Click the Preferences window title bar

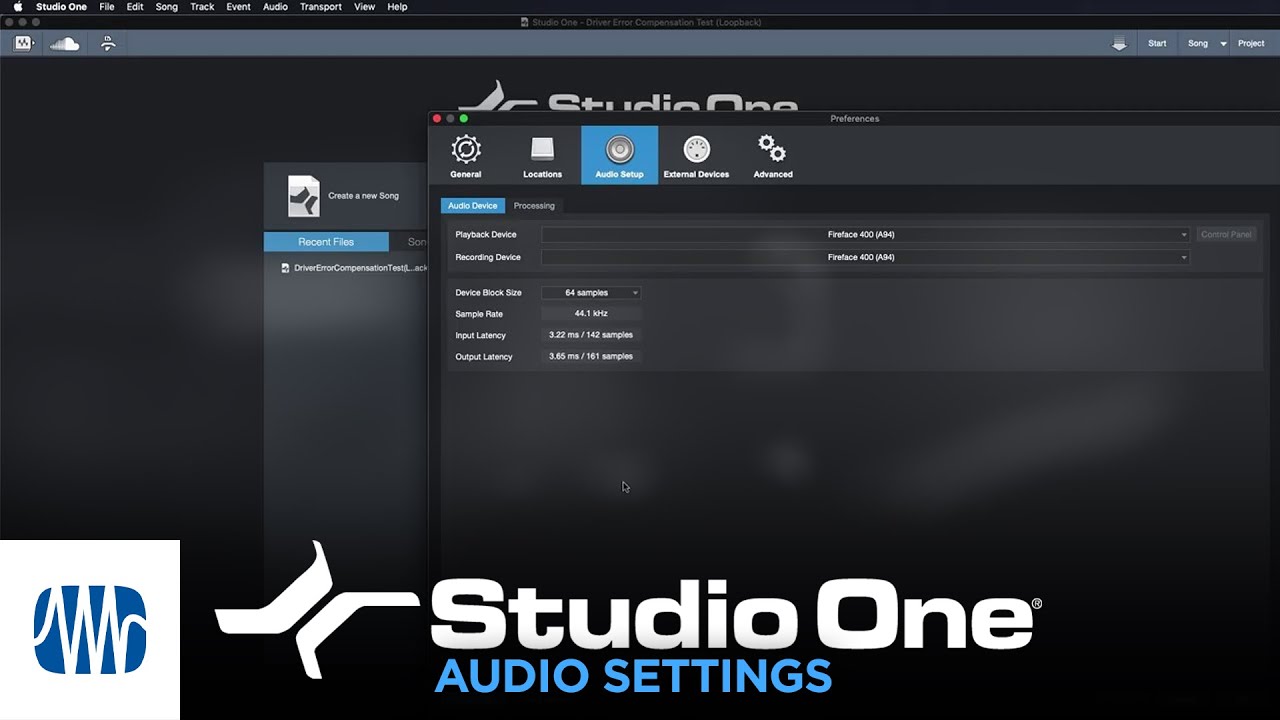854,118
